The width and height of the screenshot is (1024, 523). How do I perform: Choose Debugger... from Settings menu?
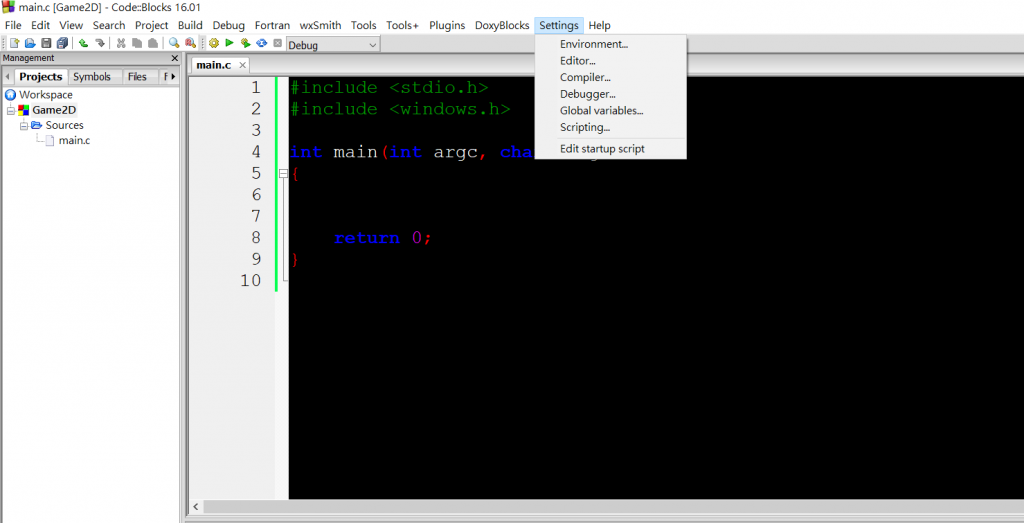tap(611, 94)
